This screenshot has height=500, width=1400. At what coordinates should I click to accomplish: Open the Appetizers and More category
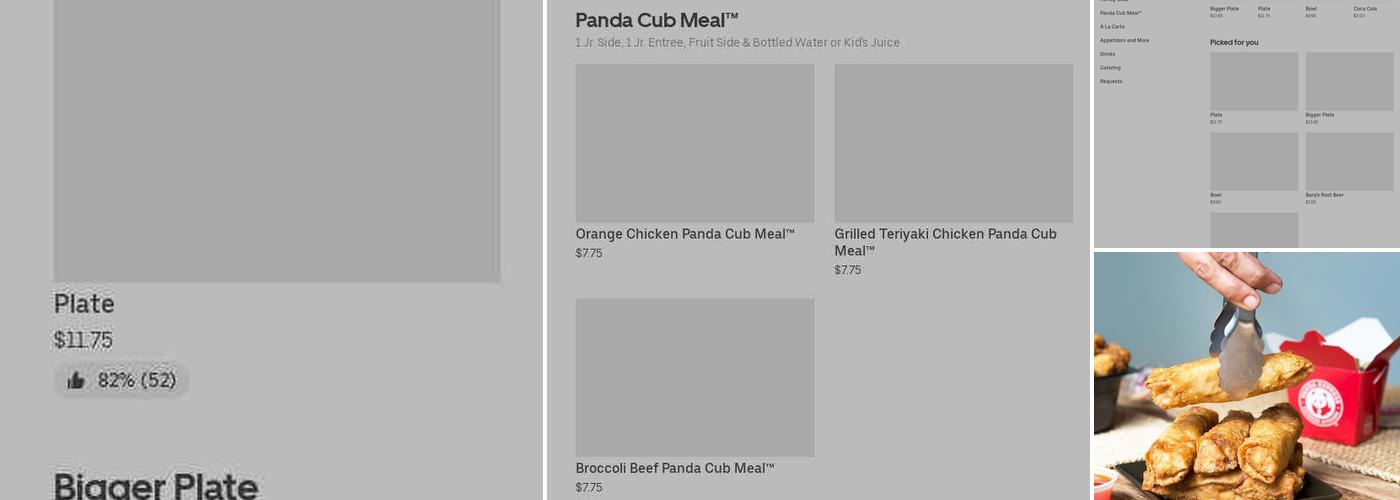(x=1124, y=41)
